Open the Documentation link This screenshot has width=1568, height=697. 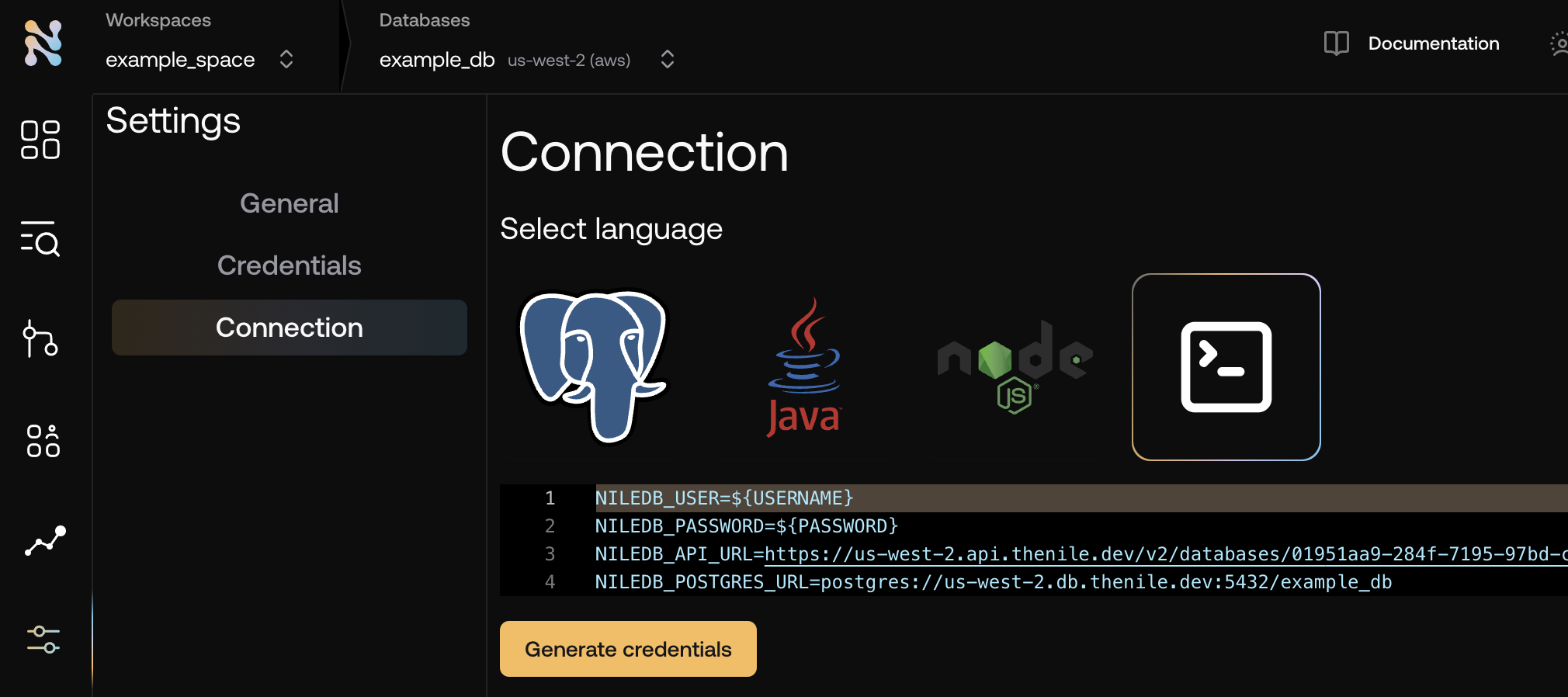tap(1434, 43)
